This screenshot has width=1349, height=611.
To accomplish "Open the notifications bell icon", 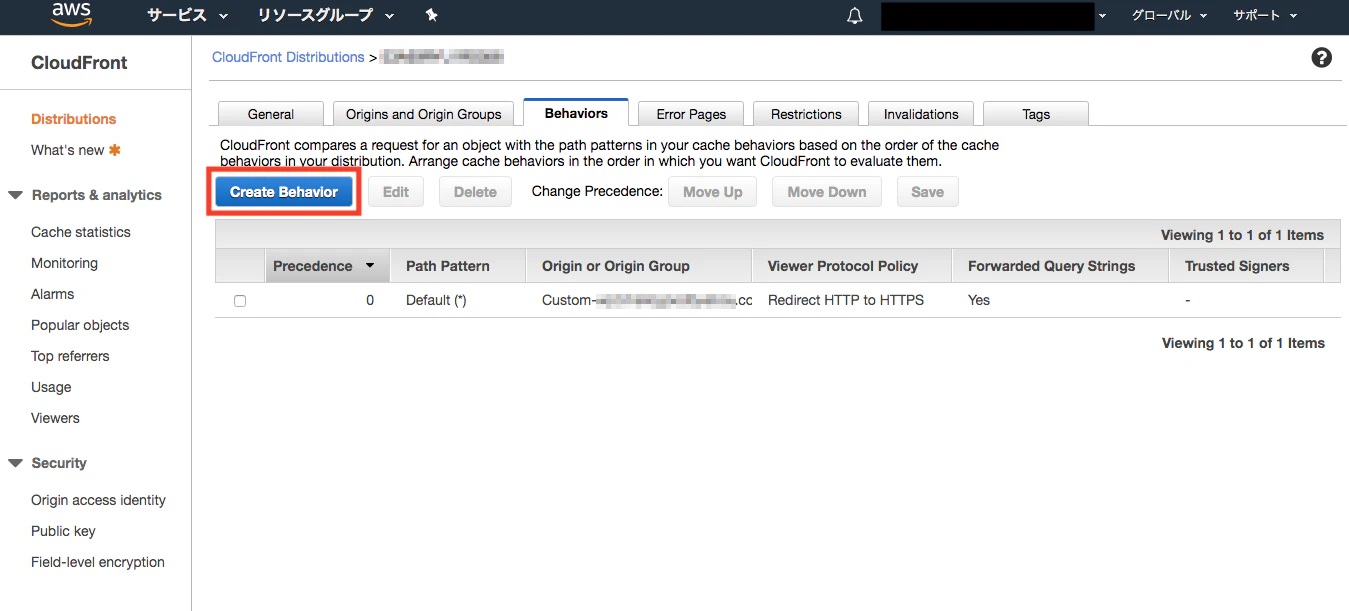I will (x=854, y=16).
